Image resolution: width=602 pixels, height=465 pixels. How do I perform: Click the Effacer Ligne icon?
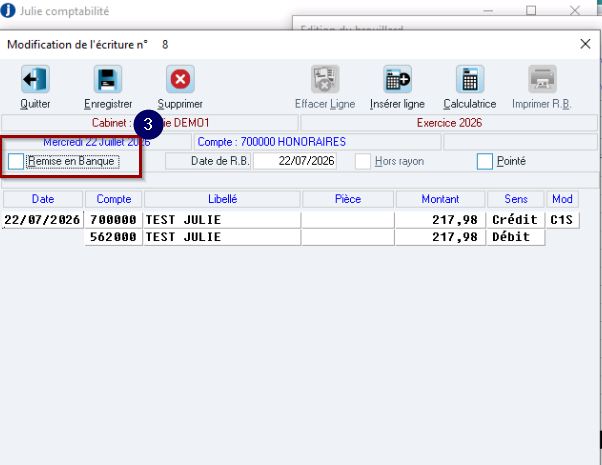pos(325,79)
